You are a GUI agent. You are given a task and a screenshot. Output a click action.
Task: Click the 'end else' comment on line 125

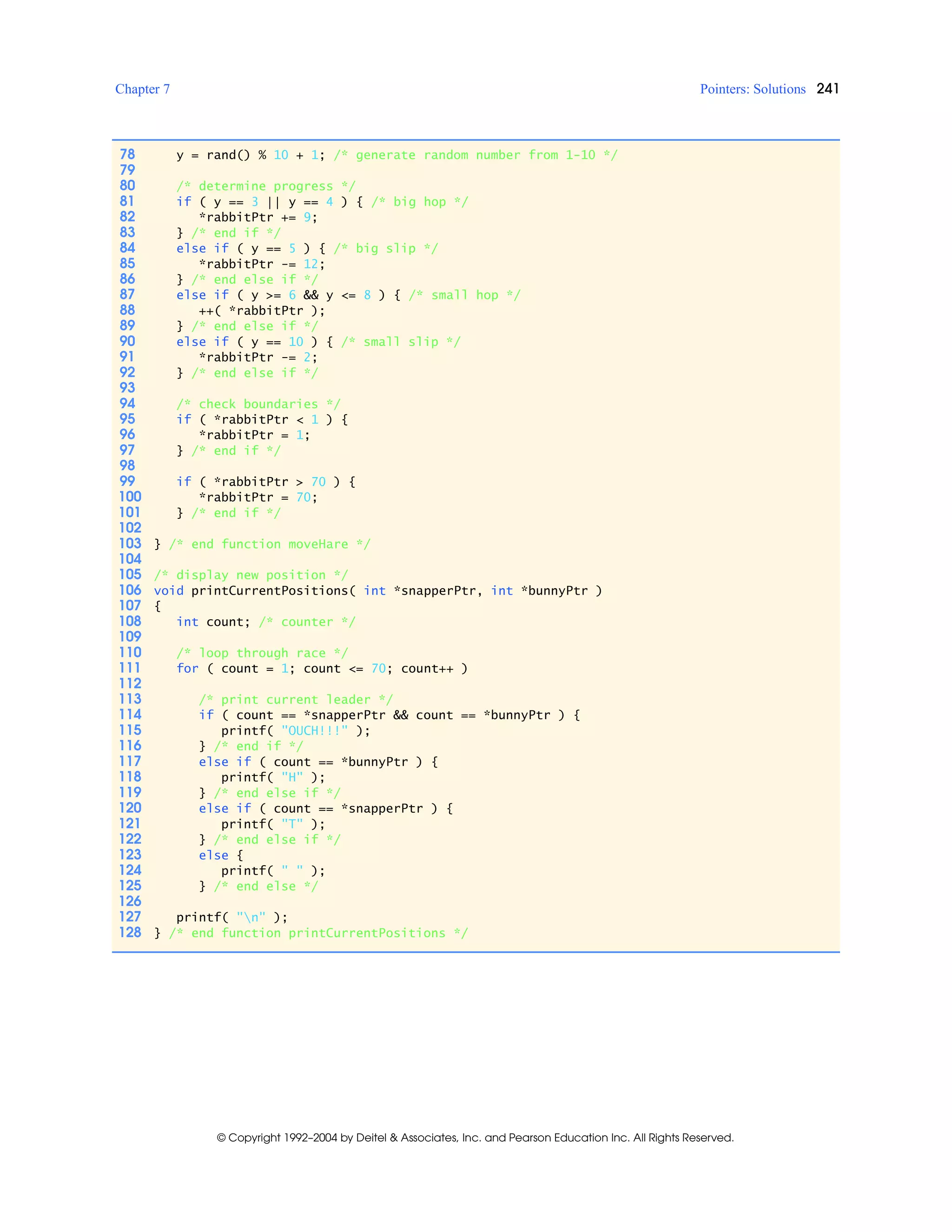point(265,886)
